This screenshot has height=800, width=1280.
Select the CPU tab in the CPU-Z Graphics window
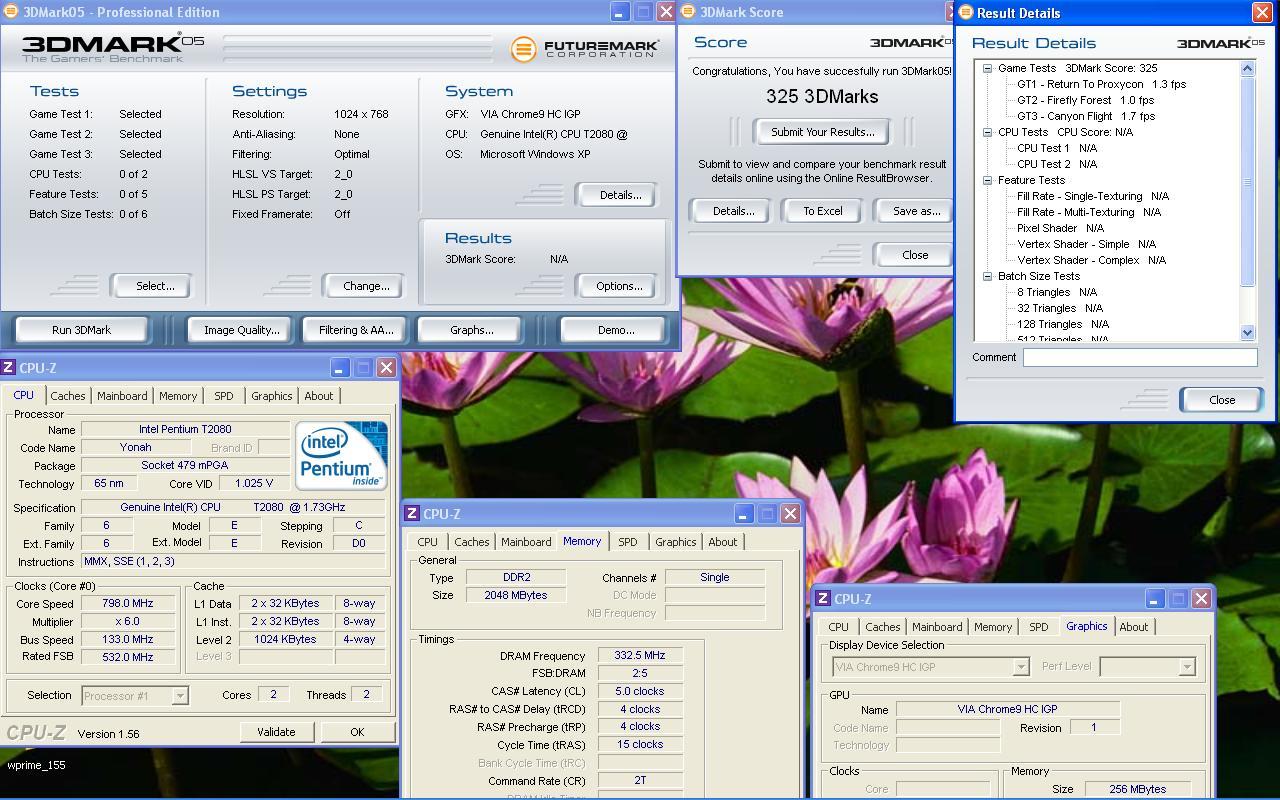click(x=838, y=627)
